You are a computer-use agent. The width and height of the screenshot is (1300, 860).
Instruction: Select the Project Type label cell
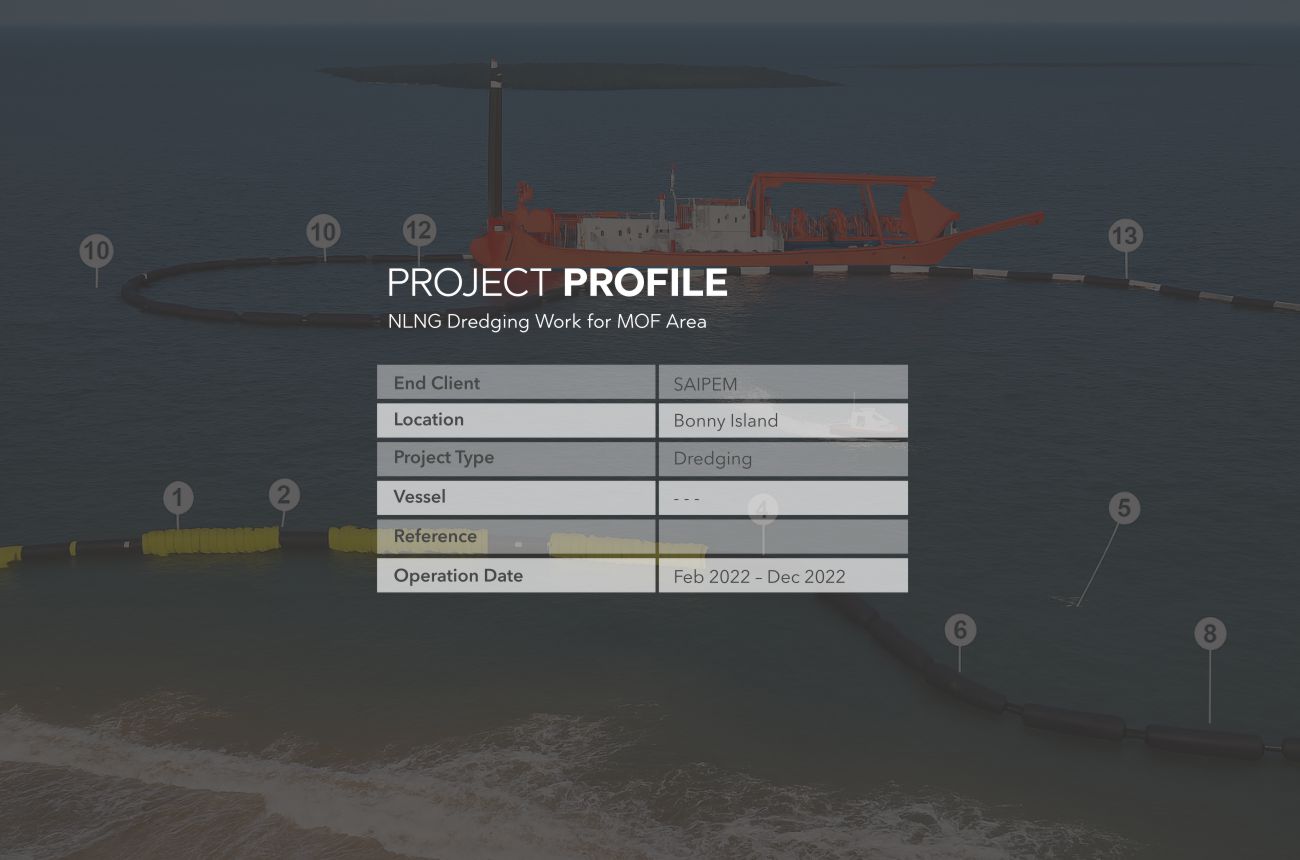tap(516, 458)
